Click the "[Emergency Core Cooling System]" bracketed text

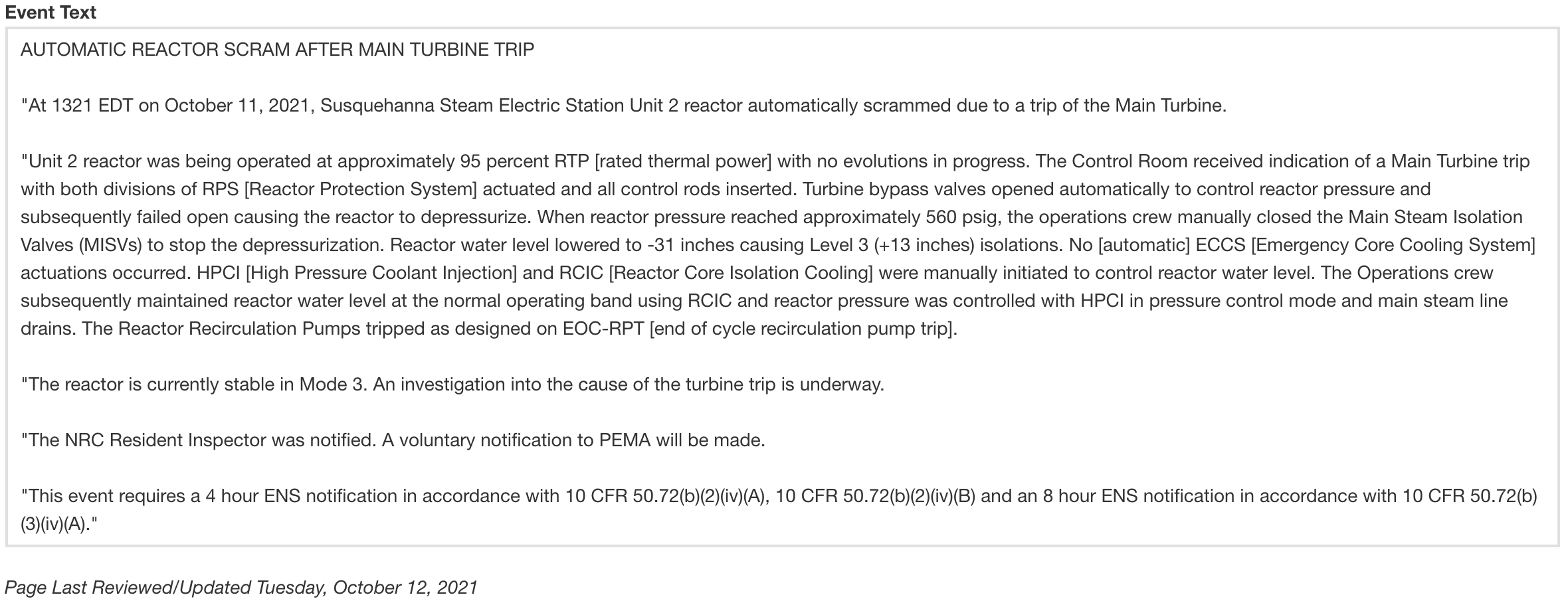[x=1393, y=245]
